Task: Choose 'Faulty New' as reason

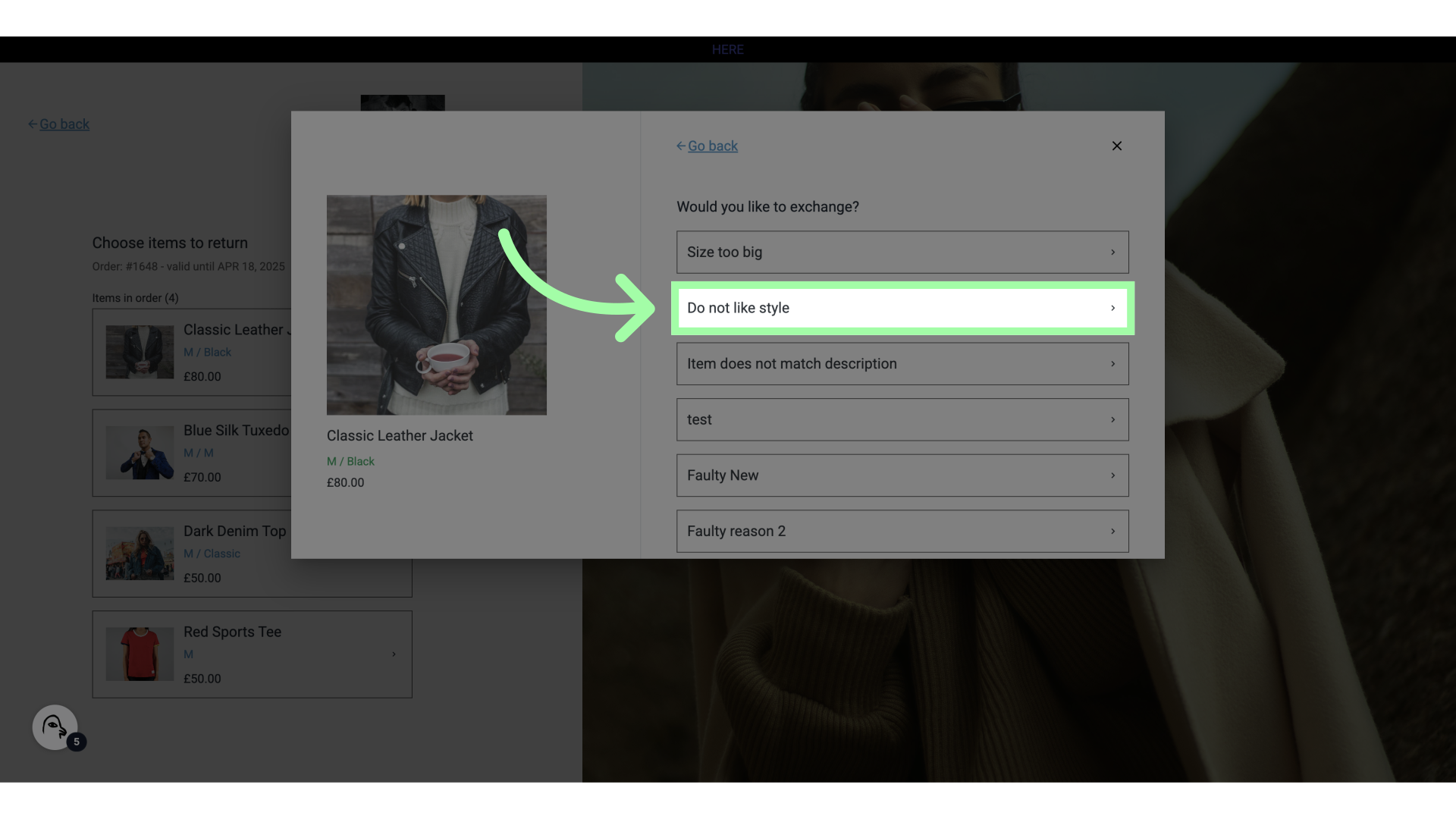Action: tap(902, 475)
